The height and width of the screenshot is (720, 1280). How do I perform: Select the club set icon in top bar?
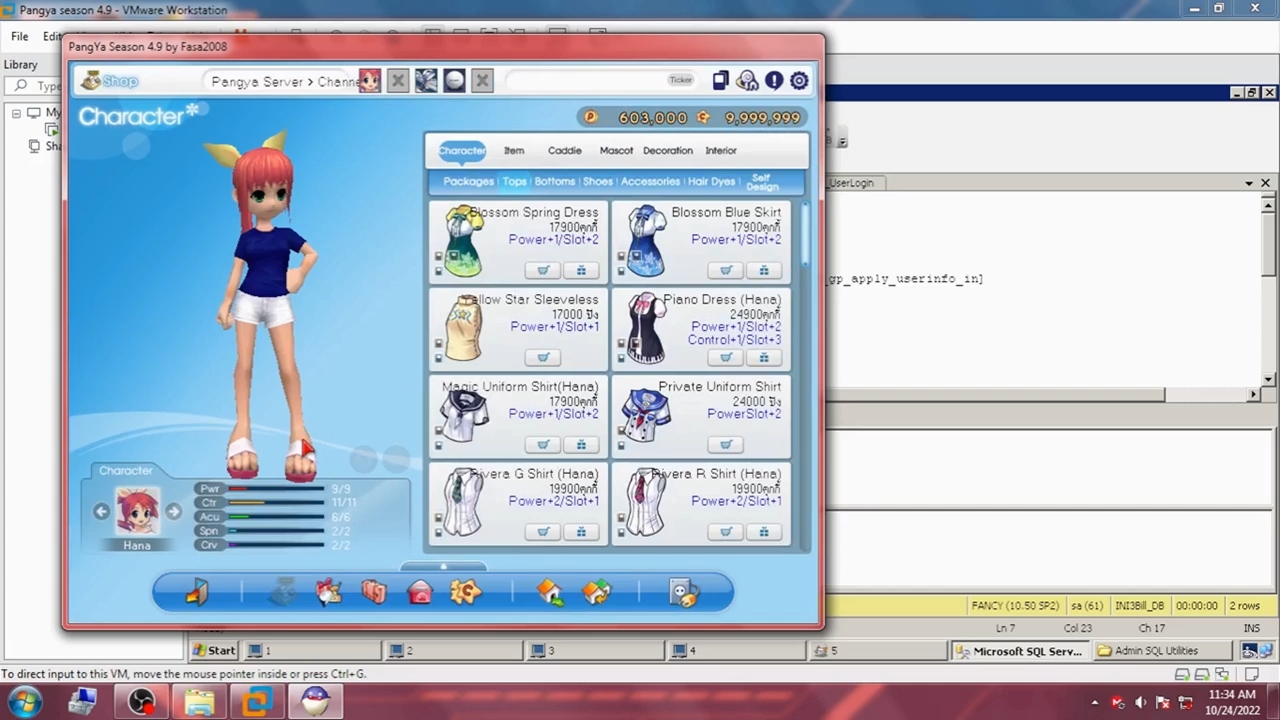pyautogui.click(x=426, y=81)
